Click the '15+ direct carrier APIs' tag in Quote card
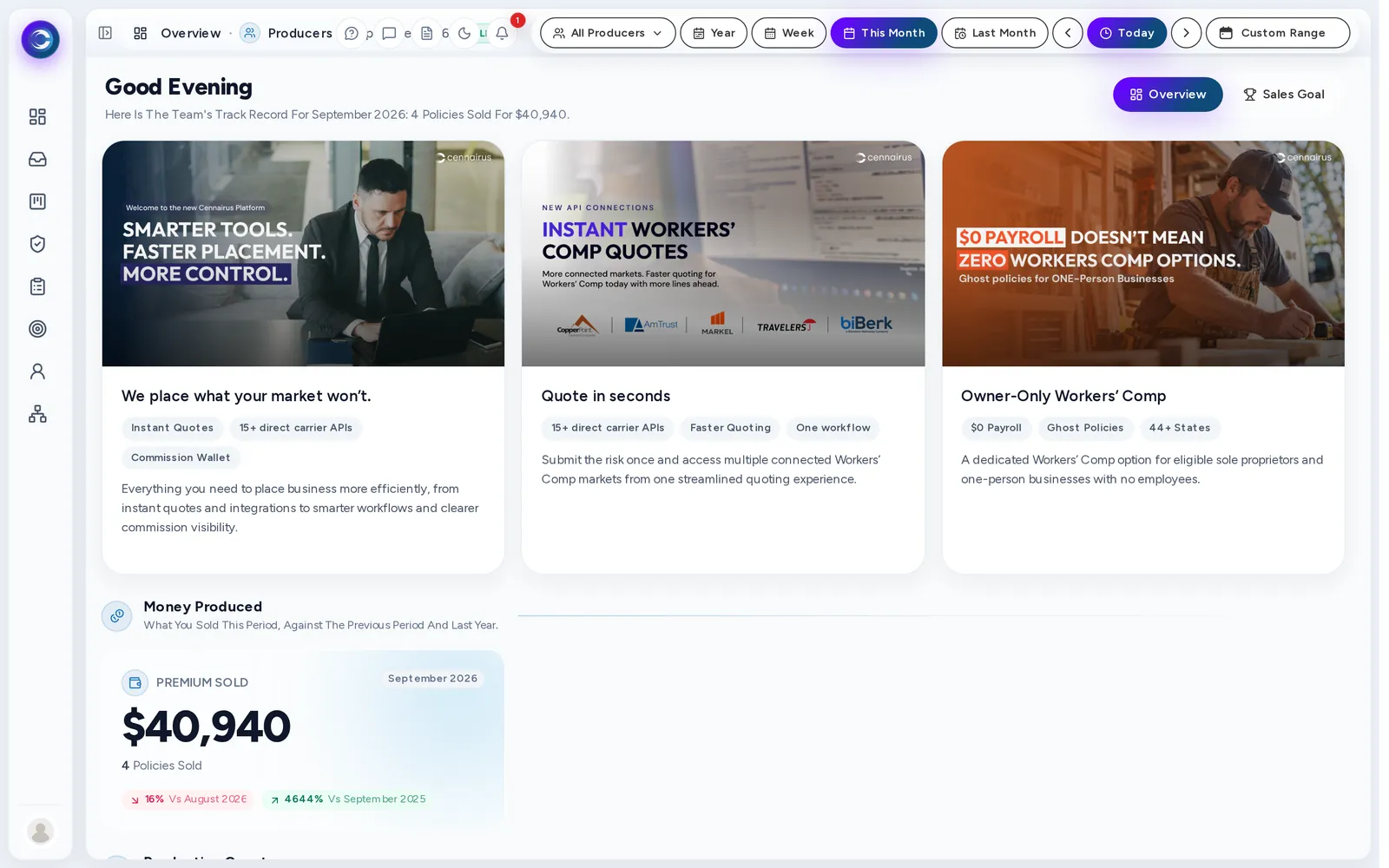The image size is (1389, 868). [x=608, y=428]
